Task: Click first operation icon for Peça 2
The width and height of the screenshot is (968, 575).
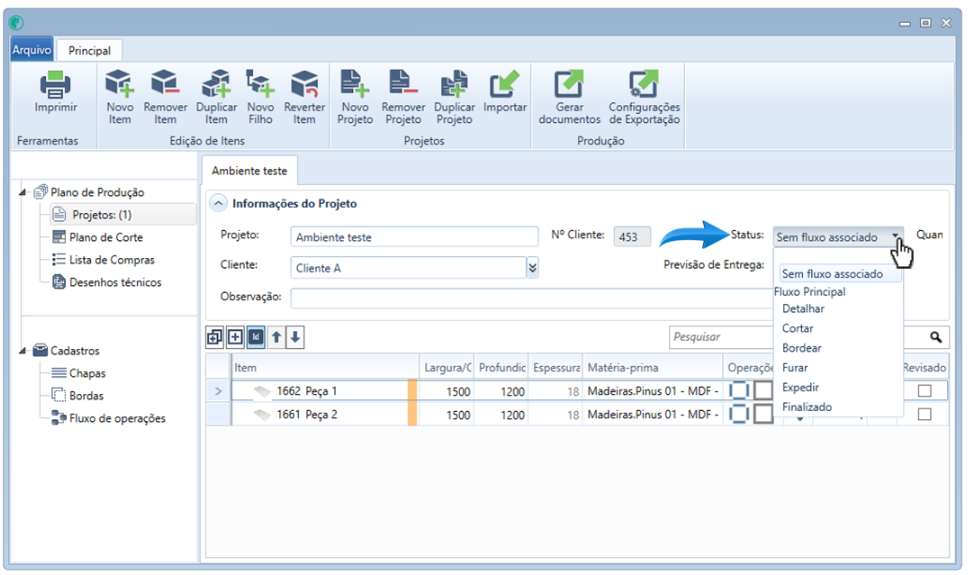Action: click(739, 414)
